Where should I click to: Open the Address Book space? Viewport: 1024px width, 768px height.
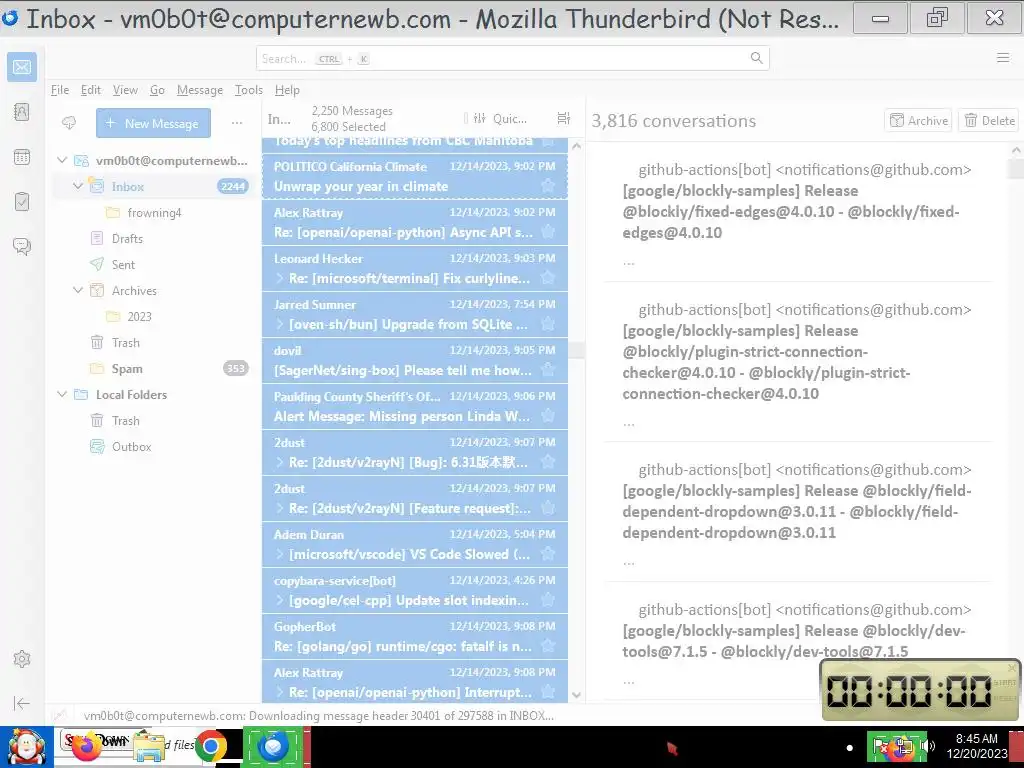point(22,112)
